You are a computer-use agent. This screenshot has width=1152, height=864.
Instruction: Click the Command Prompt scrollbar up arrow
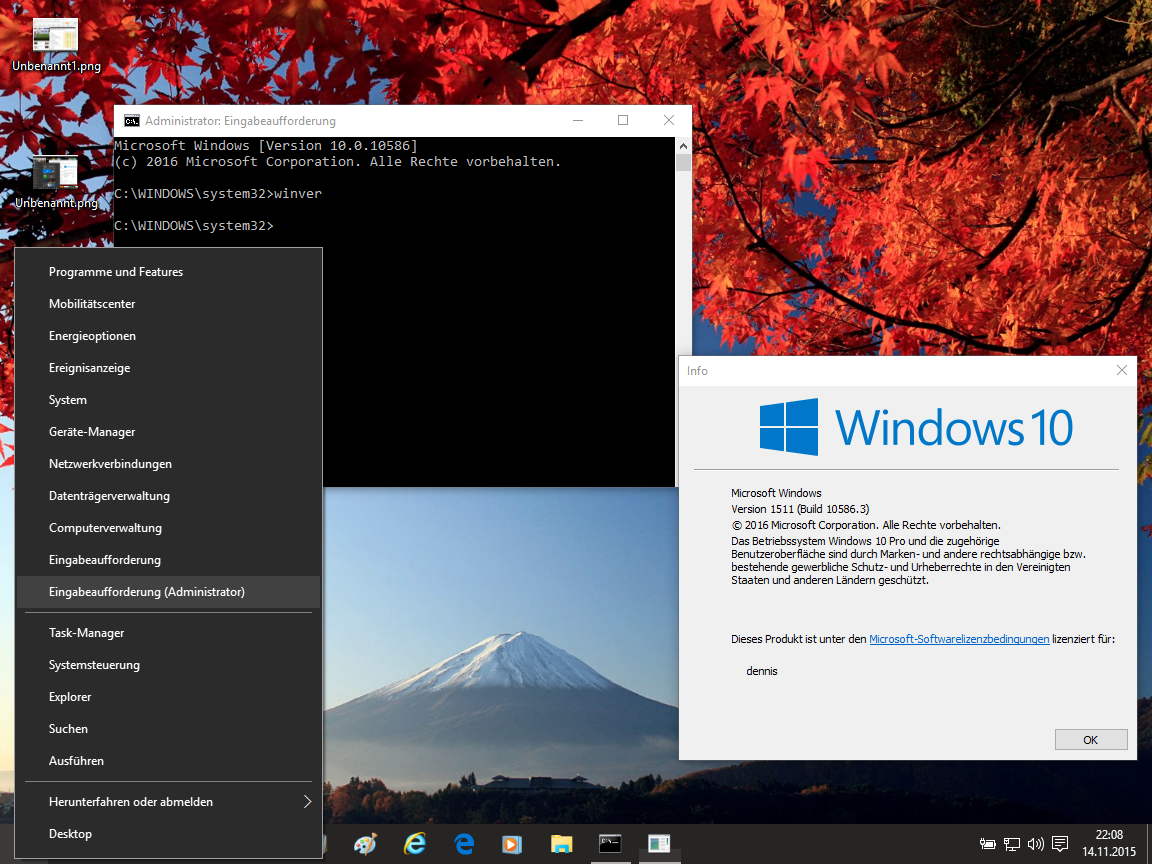tap(683, 145)
